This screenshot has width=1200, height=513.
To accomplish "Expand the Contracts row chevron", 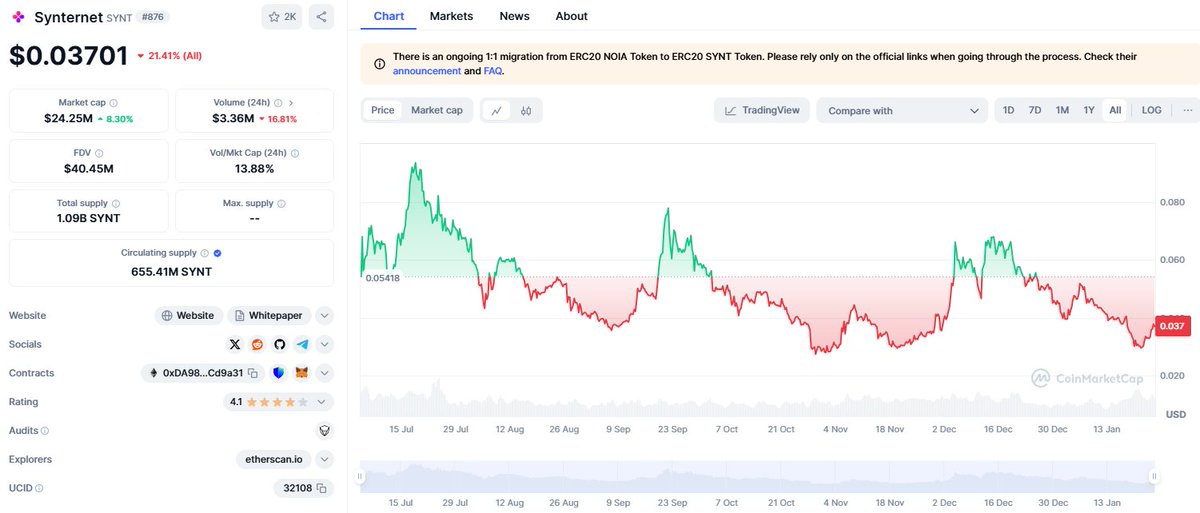I will coord(324,373).
